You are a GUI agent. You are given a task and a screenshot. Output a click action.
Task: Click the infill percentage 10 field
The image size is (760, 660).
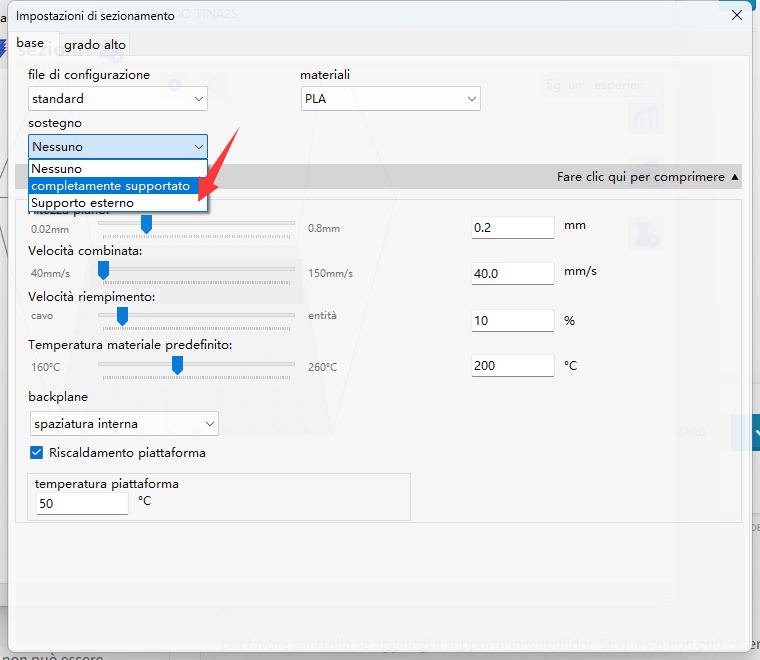pos(512,320)
